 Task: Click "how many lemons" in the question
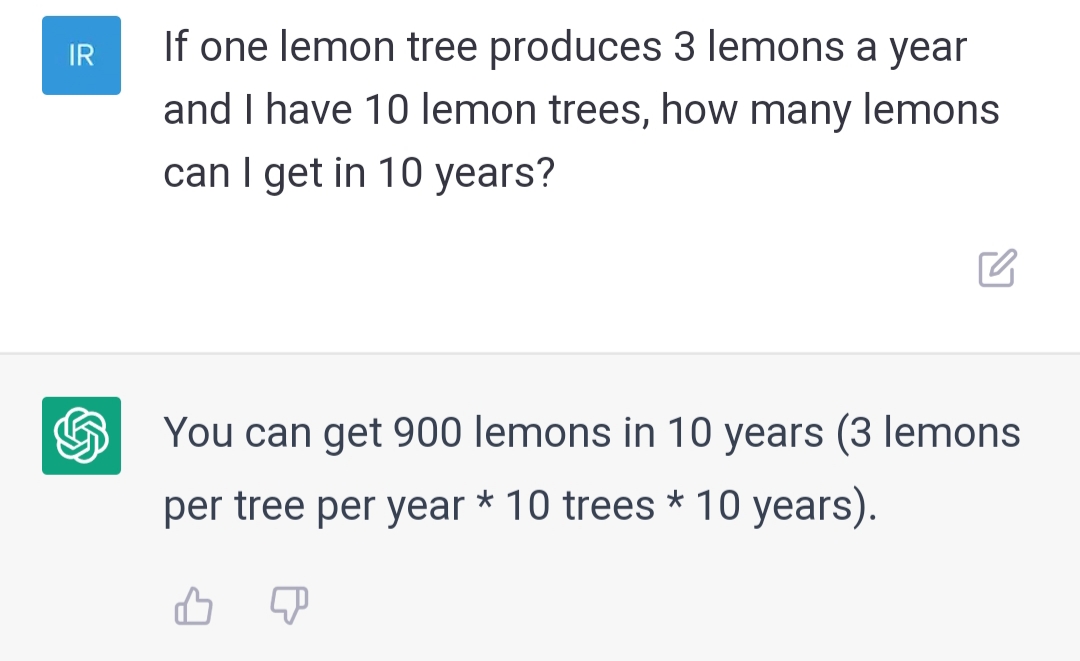(830, 110)
